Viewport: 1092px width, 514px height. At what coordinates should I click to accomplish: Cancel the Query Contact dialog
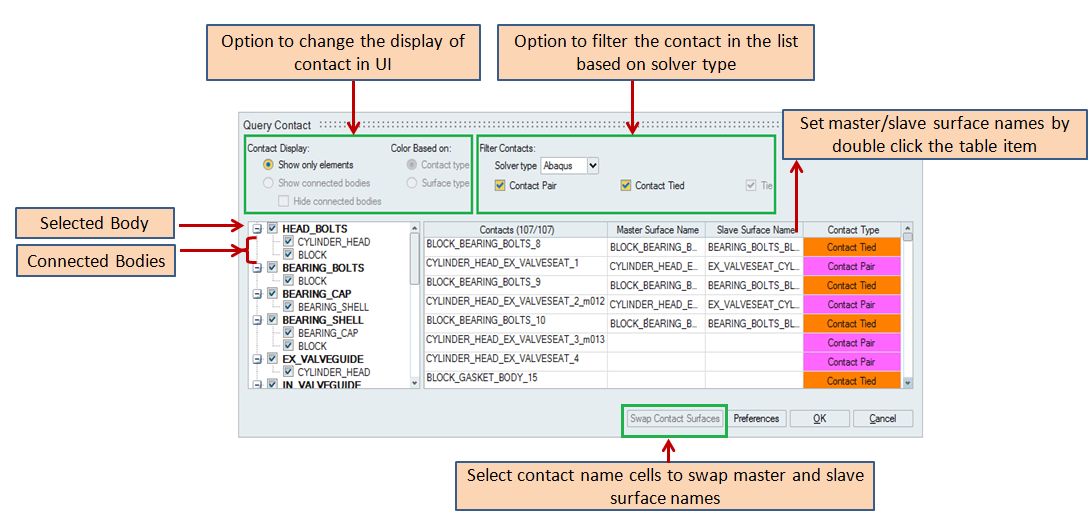(882, 419)
